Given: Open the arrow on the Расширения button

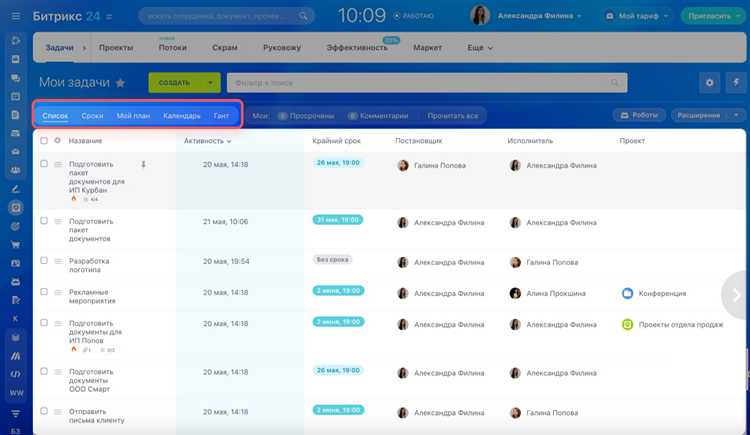Looking at the screenshot, I should [736, 115].
